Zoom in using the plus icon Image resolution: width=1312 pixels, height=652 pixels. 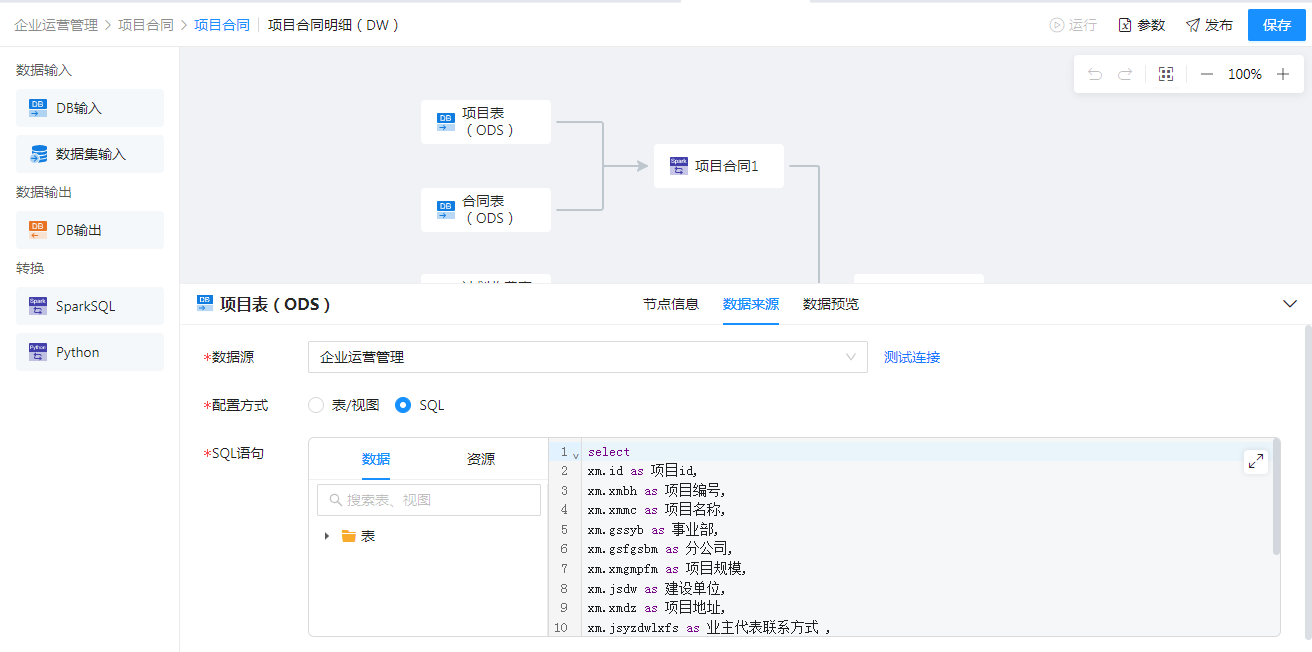(1283, 74)
